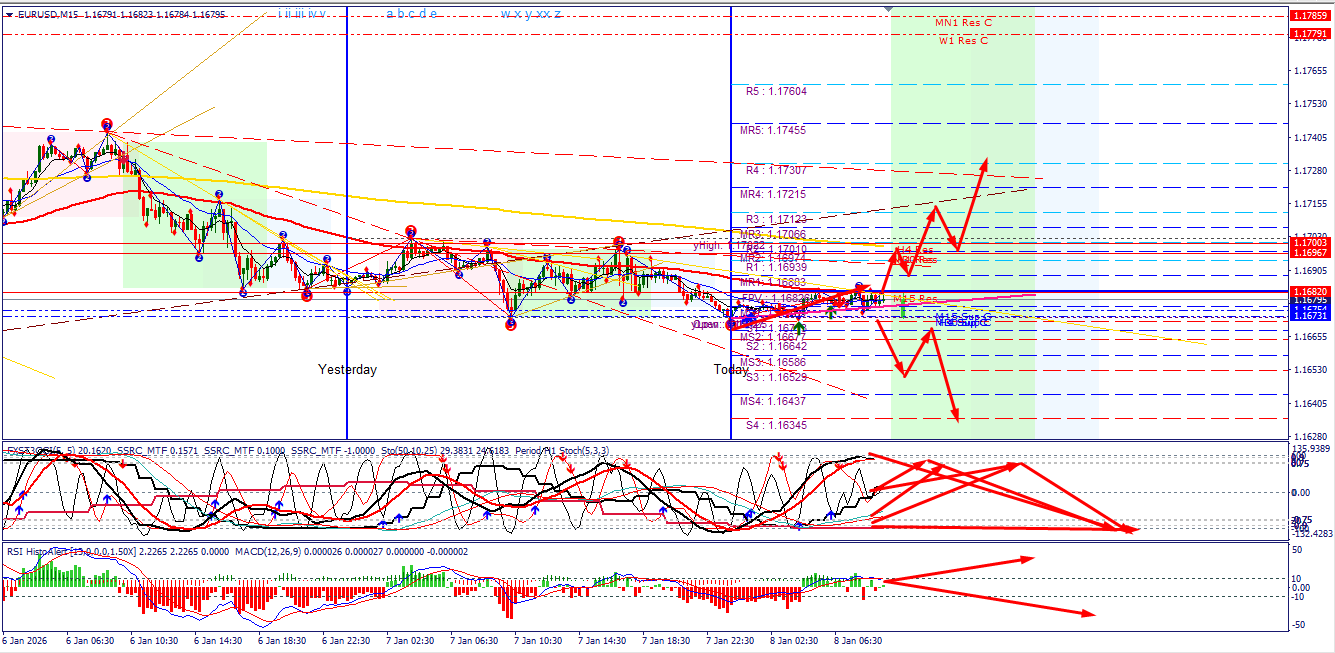1335x653 pixels.
Task: Click 1.17530 on the price scale
Action: point(1310,104)
